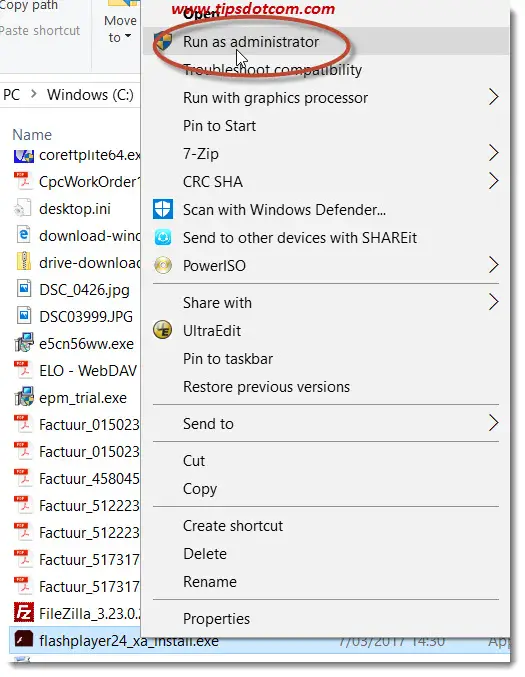
Task: Click the FileZilla file icon
Action: [23, 613]
